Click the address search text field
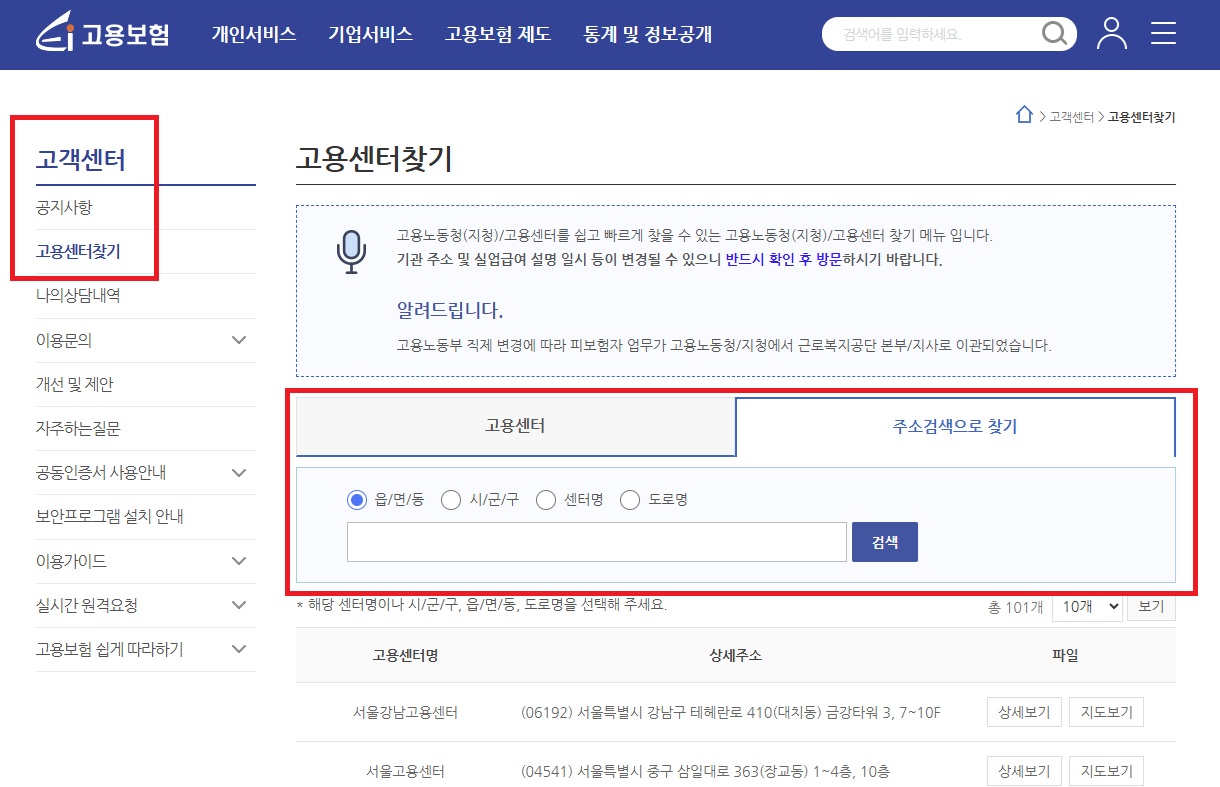Image resolution: width=1220 pixels, height=787 pixels. (597, 542)
